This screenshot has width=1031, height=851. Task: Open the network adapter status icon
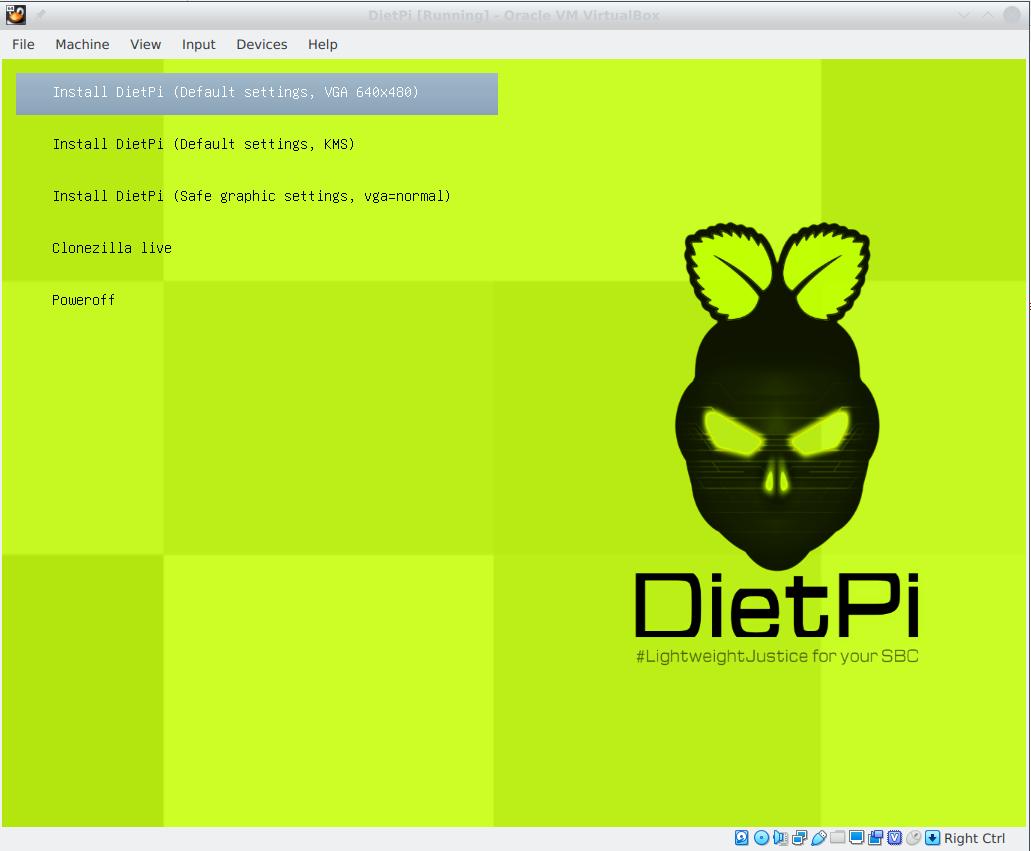point(799,838)
